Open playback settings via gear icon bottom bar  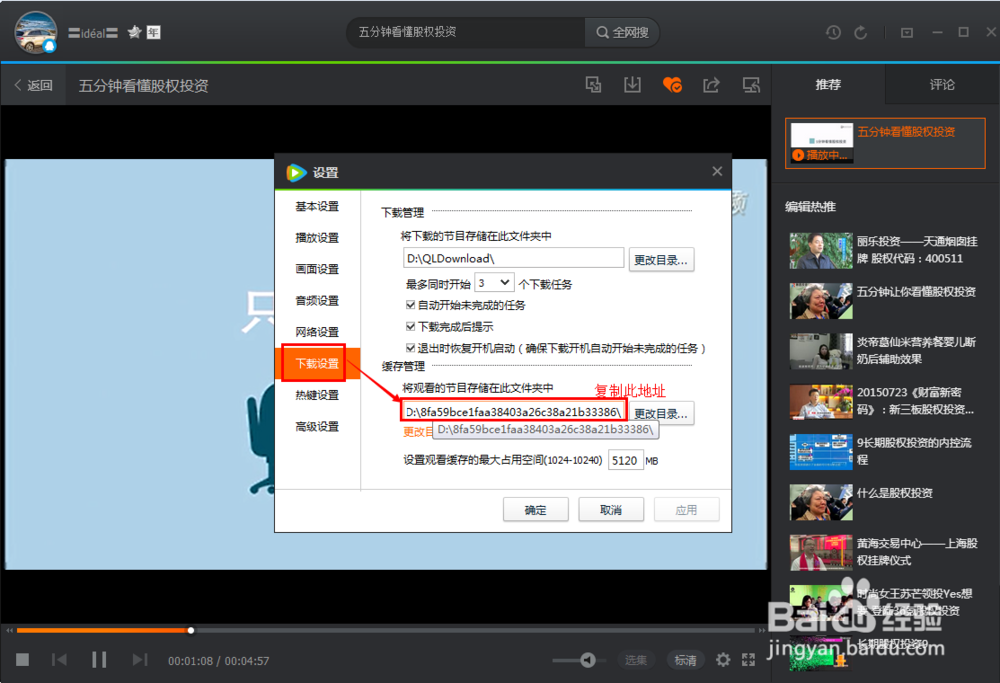click(x=723, y=660)
